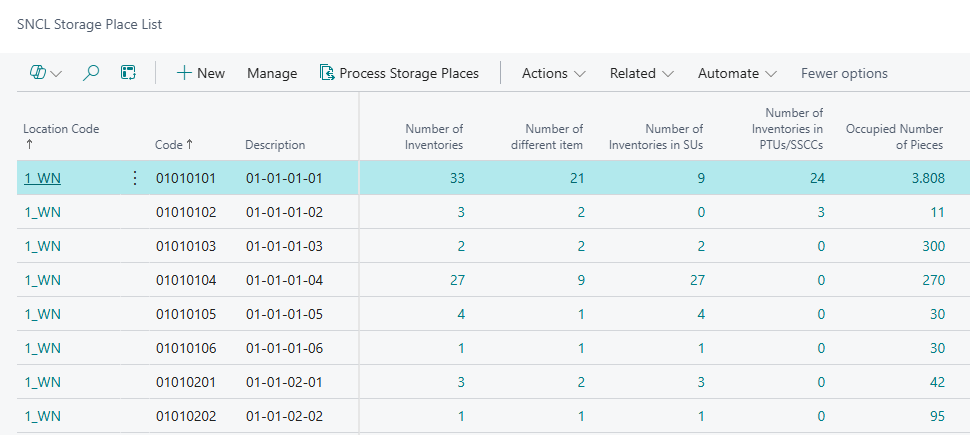Viewport: 970px width, 435px height.
Task: Click the plus icon to create New
Action: click(x=183, y=73)
